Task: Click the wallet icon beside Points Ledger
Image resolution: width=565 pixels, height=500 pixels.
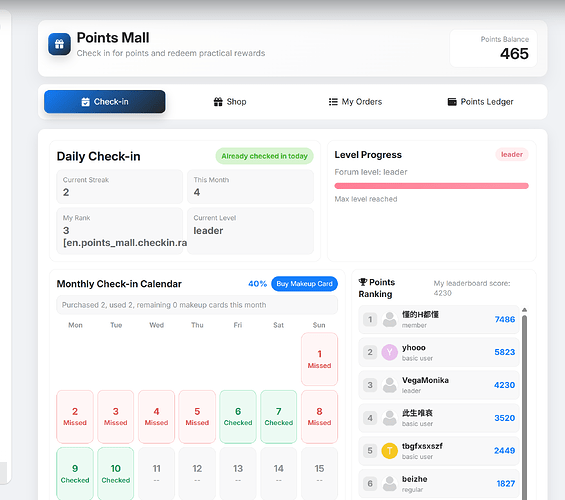Action: [x=452, y=102]
